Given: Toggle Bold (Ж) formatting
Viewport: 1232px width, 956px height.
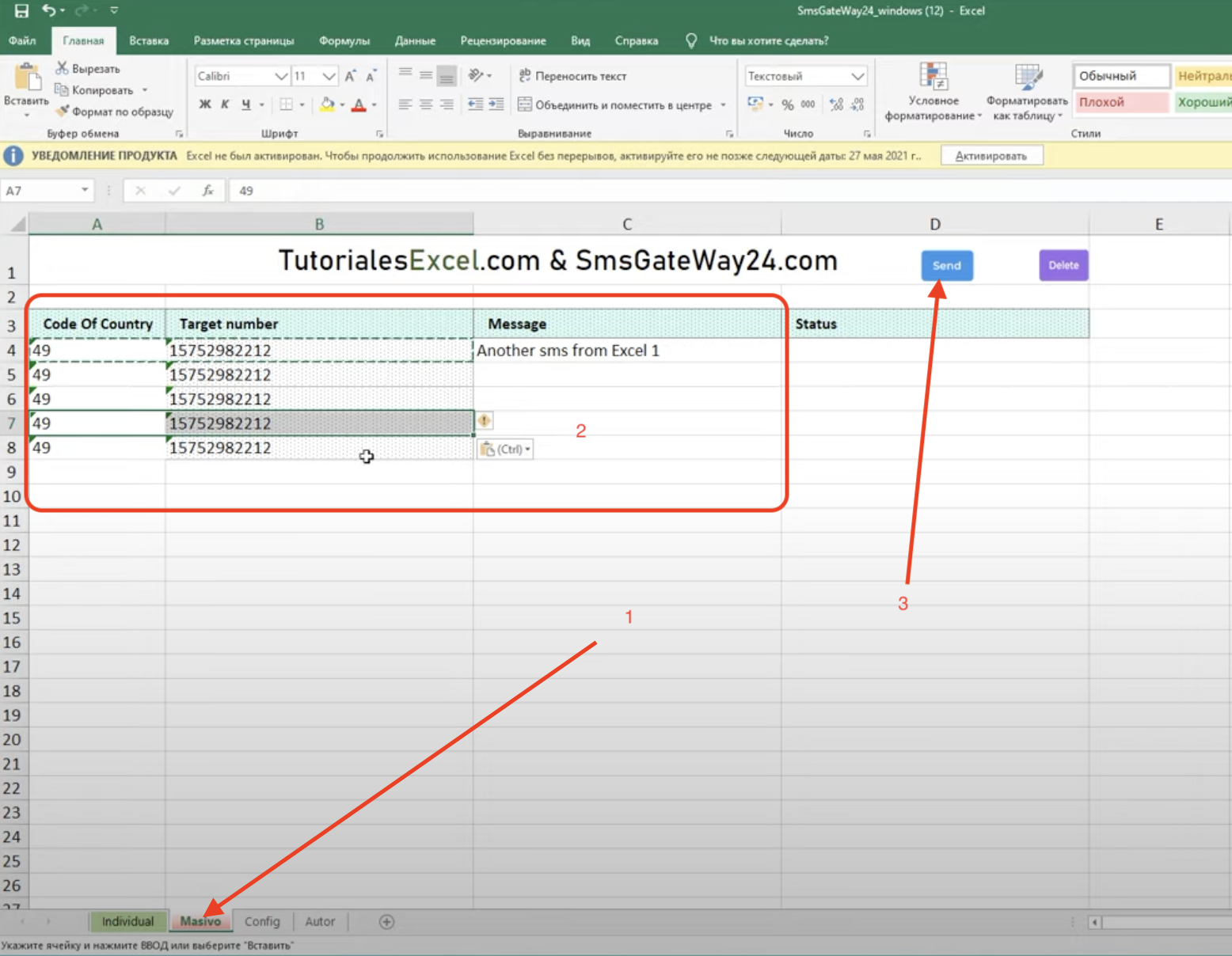Looking at the screenshot, I should click(205, 104).
